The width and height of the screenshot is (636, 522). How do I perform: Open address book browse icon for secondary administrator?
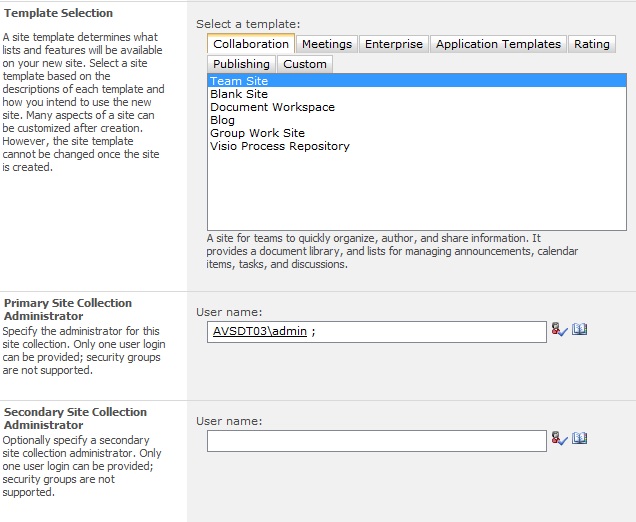tap(580, 438)
